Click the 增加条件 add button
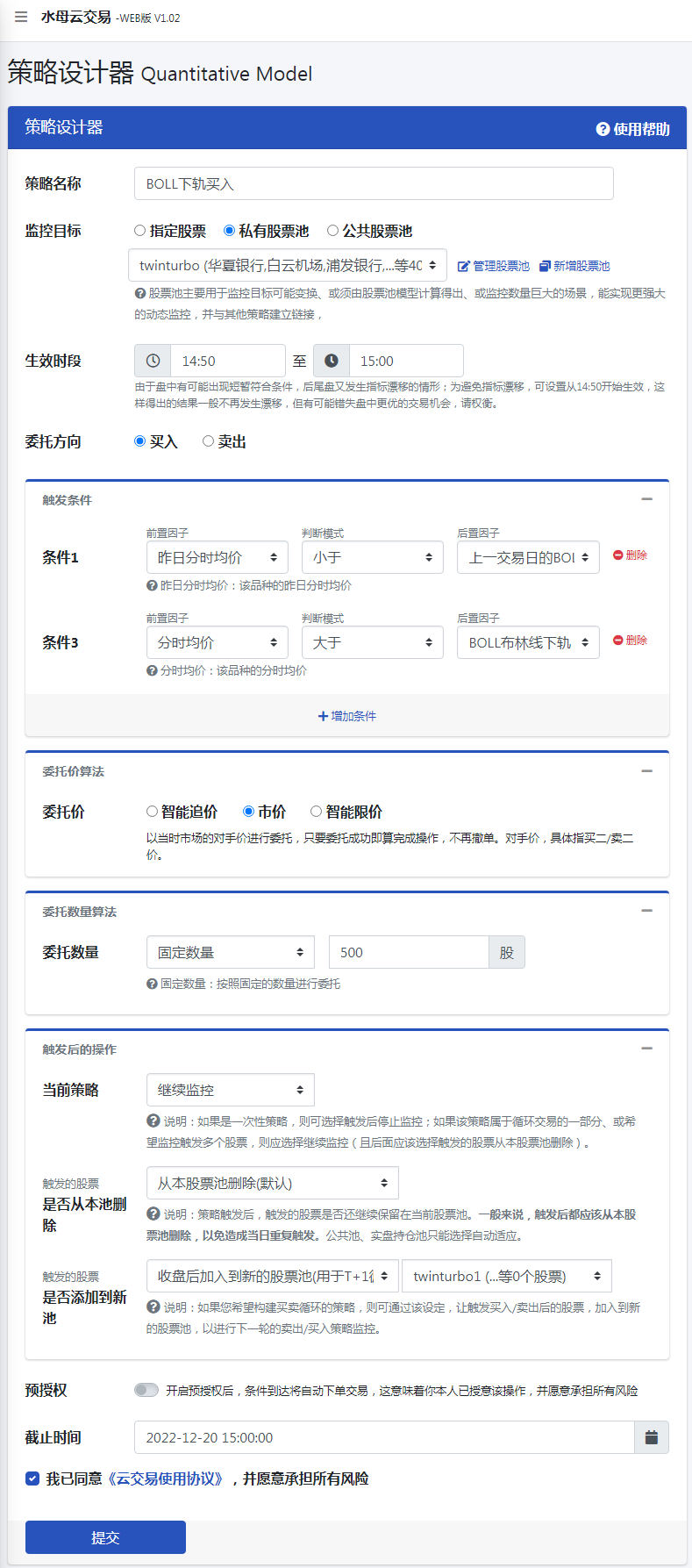 click(x=347, y=716)
